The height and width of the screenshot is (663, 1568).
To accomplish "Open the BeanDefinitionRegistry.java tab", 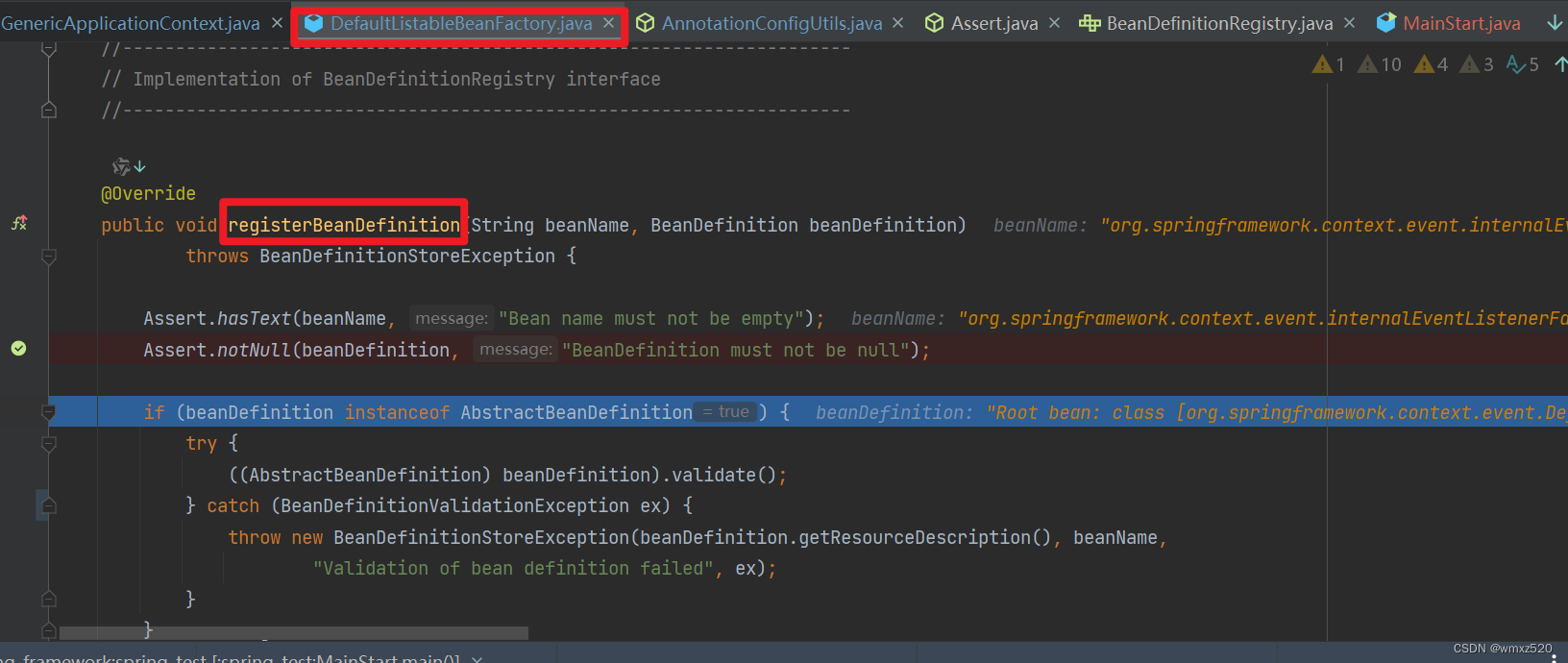I will point(1219,23).
